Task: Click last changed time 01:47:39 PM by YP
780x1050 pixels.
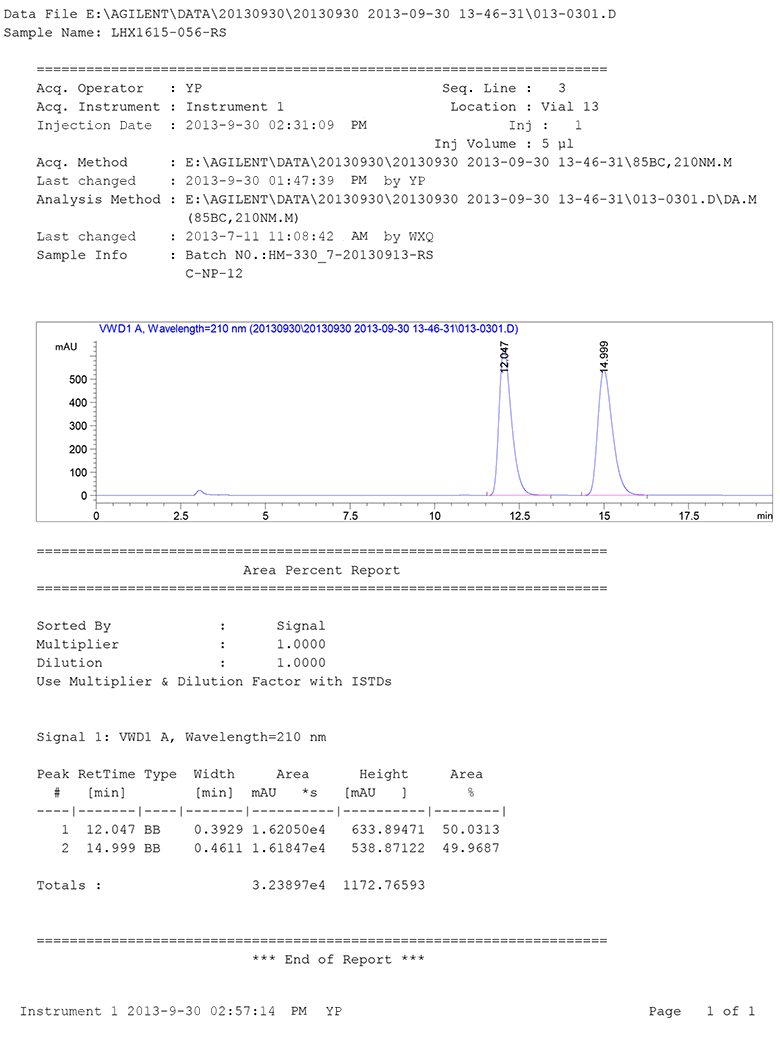Action: pos(343,181)
